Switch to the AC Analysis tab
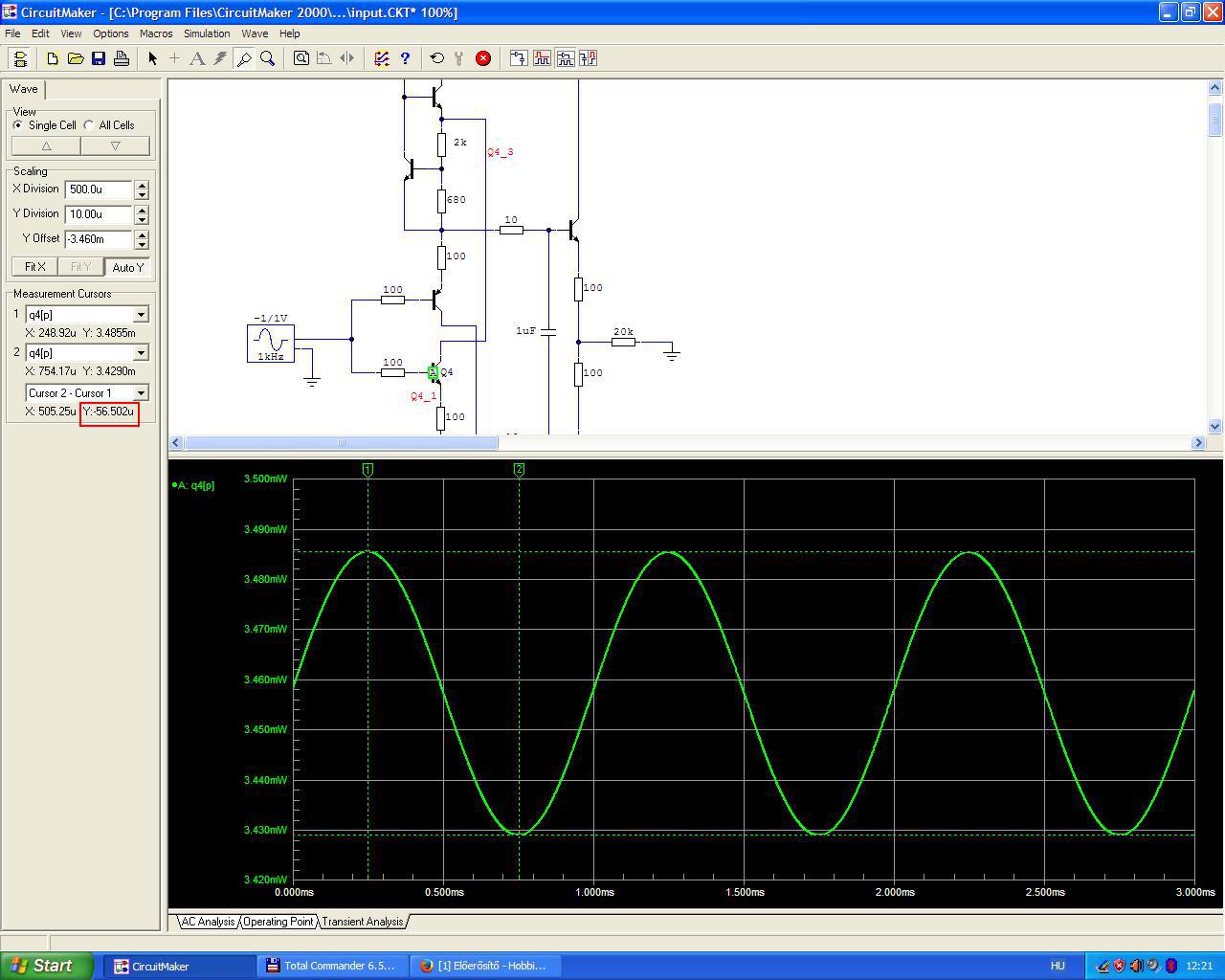 (x=208, y=922)
